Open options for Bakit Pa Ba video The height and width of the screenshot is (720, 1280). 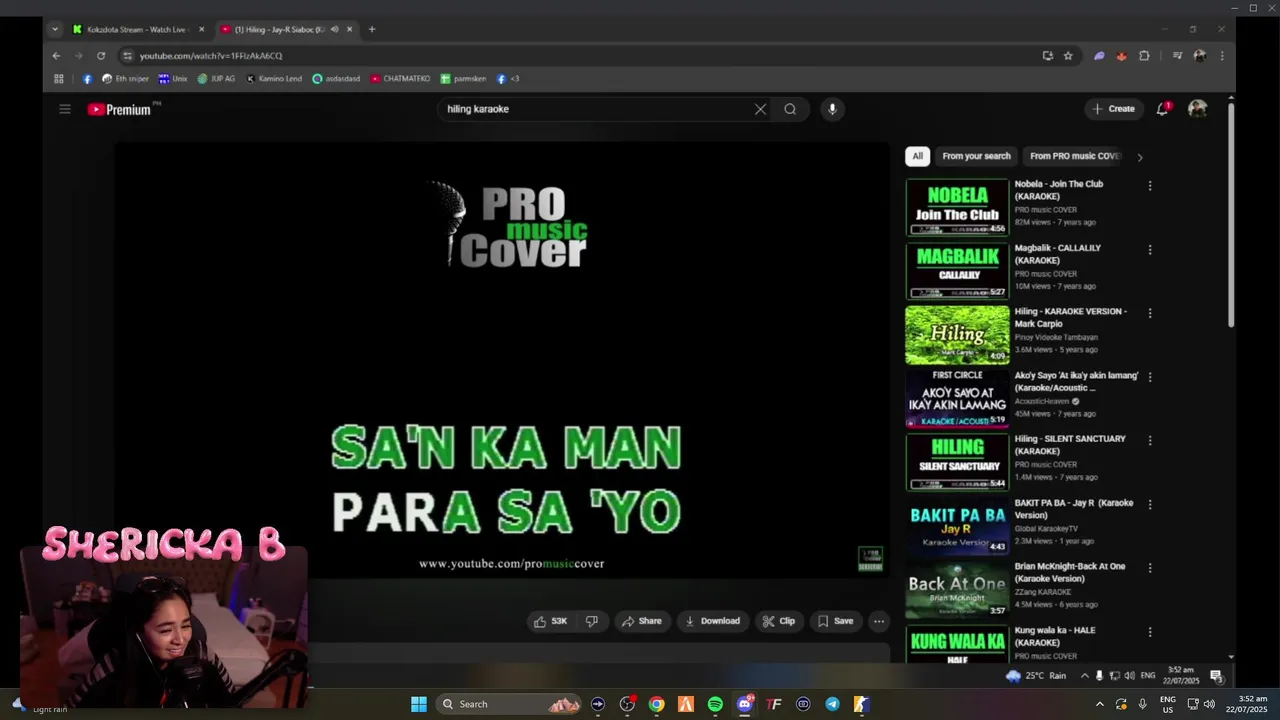pos(1150,504)
